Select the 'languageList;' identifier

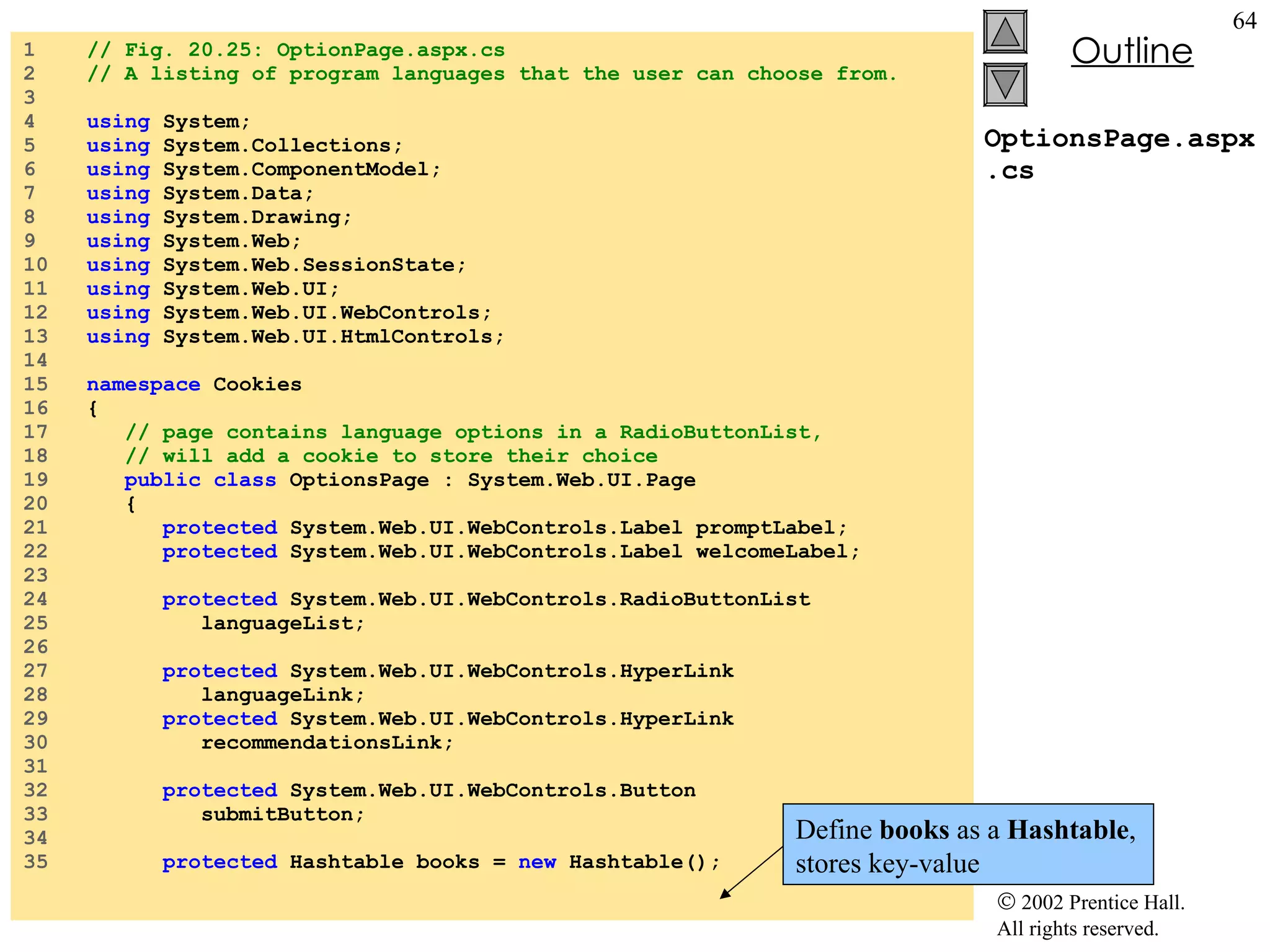tap(283, 623)
